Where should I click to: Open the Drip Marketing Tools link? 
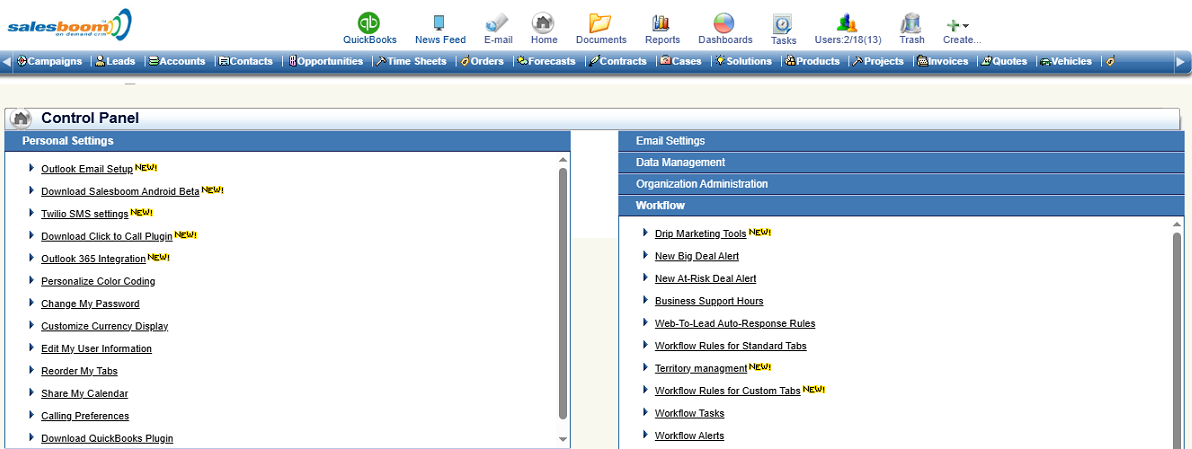click(700, 234)
